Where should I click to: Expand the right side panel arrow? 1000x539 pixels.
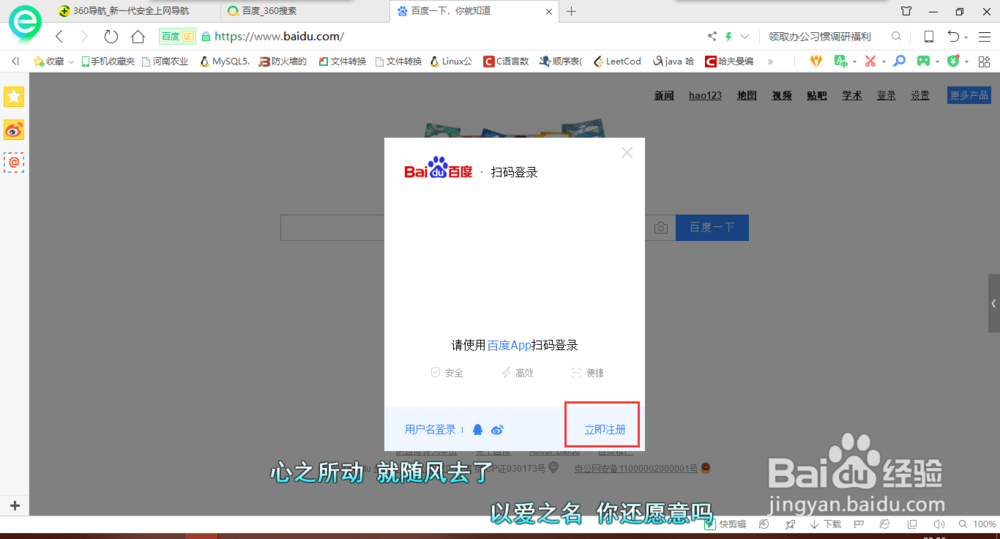coord(994,304)
